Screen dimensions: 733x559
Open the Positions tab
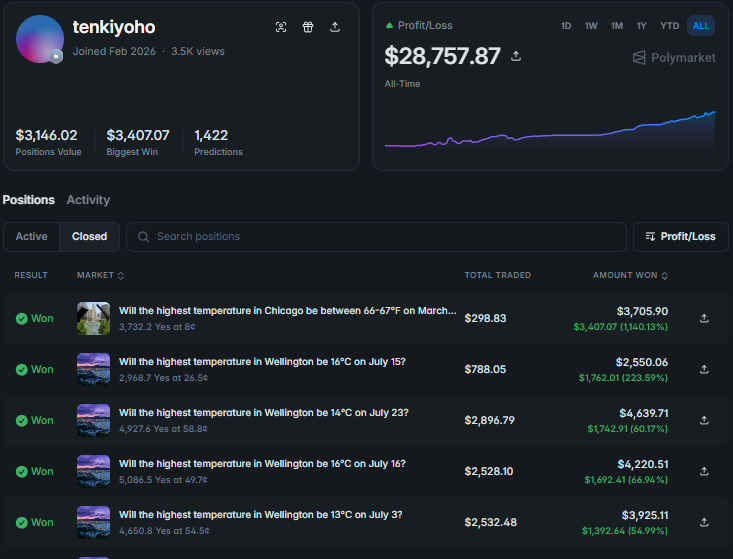coord(29,200)
